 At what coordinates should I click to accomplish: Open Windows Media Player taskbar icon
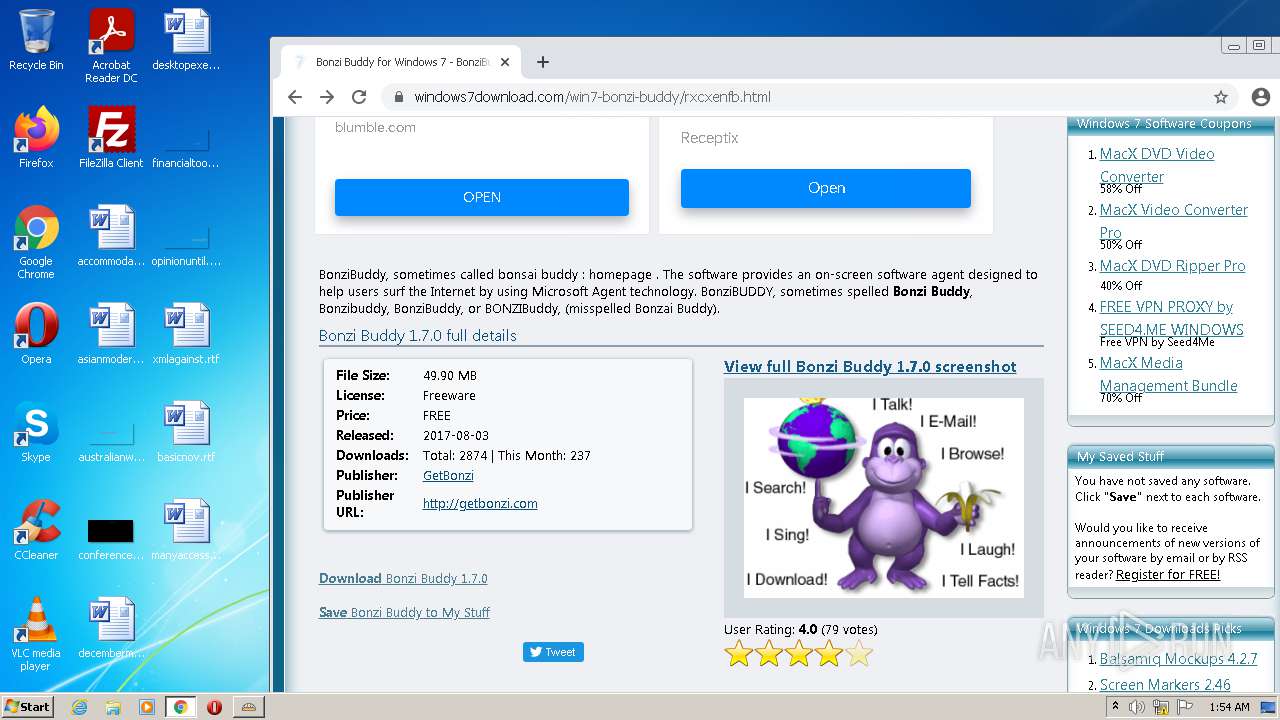[147, 707]
